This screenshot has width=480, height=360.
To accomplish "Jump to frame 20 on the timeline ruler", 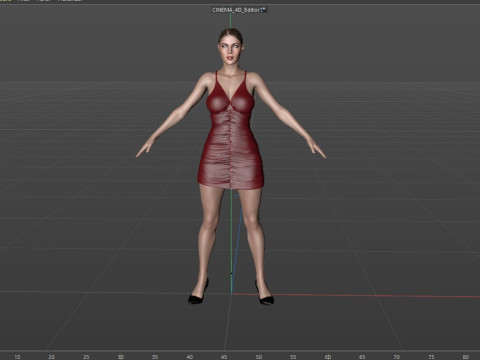I will (x=52, y=357).
